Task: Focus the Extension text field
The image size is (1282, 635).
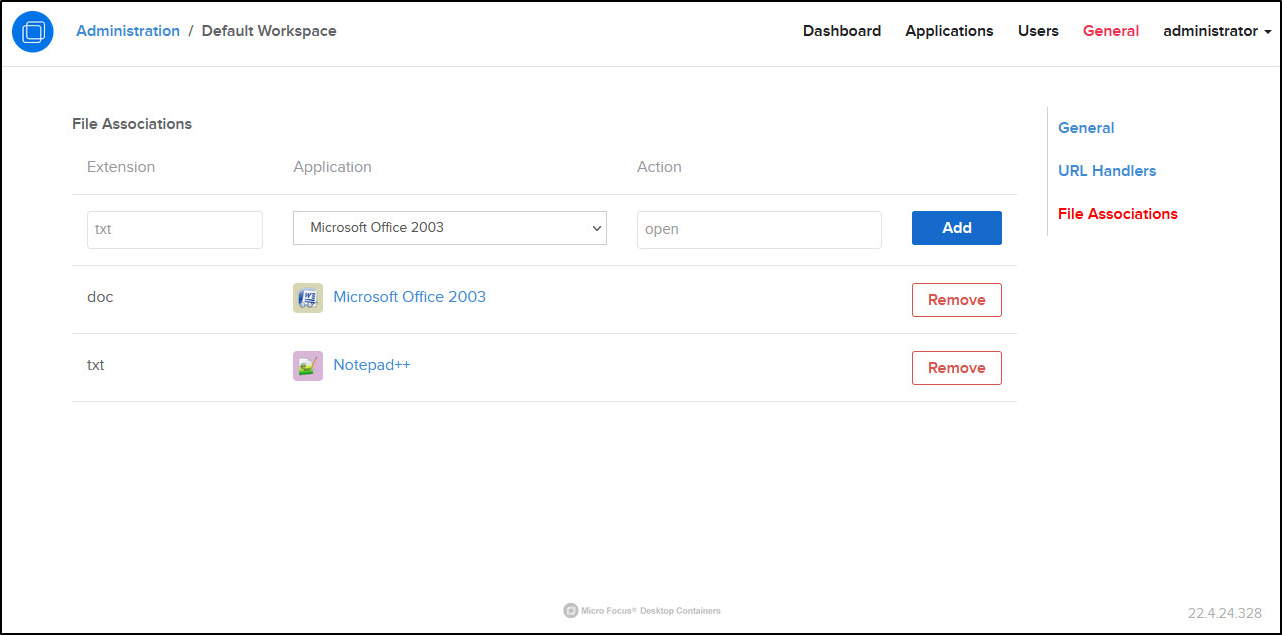Action: 175,229
